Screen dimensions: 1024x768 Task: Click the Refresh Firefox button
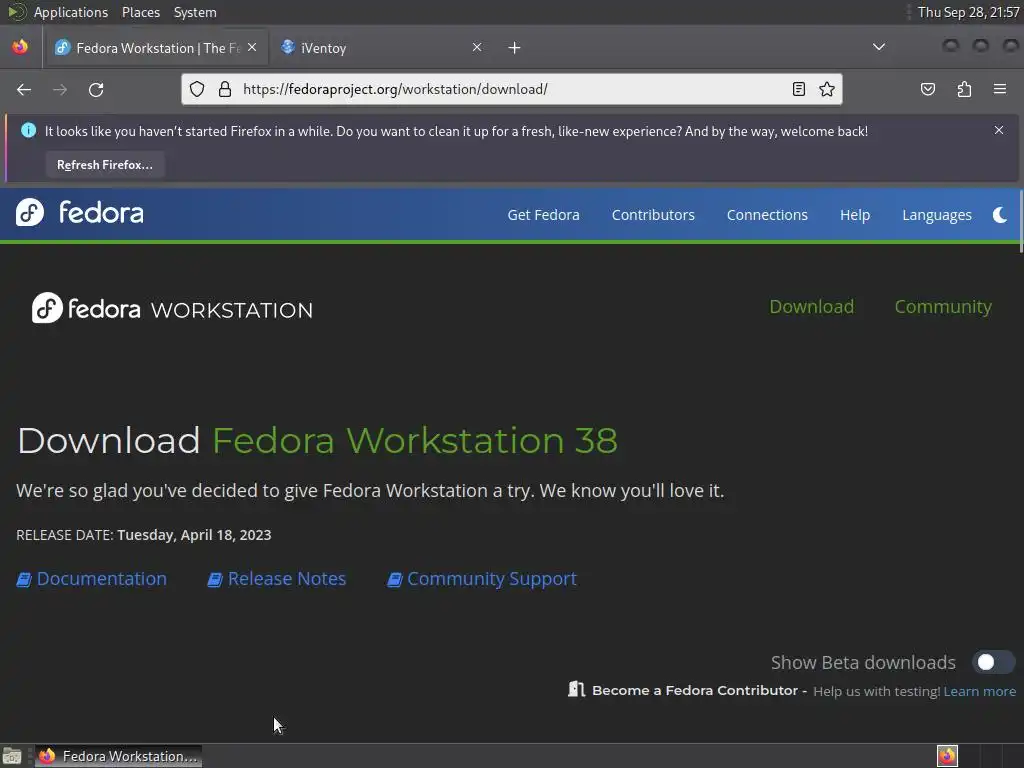[104, 165]
